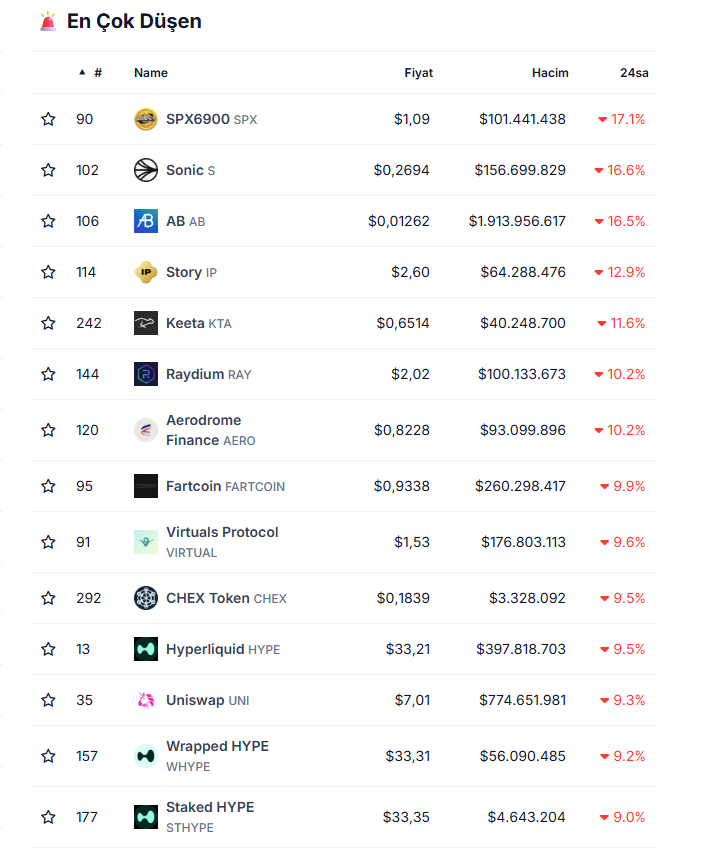
Task: Sort table by 24sa column header
Action: click(x=634, y=73)
